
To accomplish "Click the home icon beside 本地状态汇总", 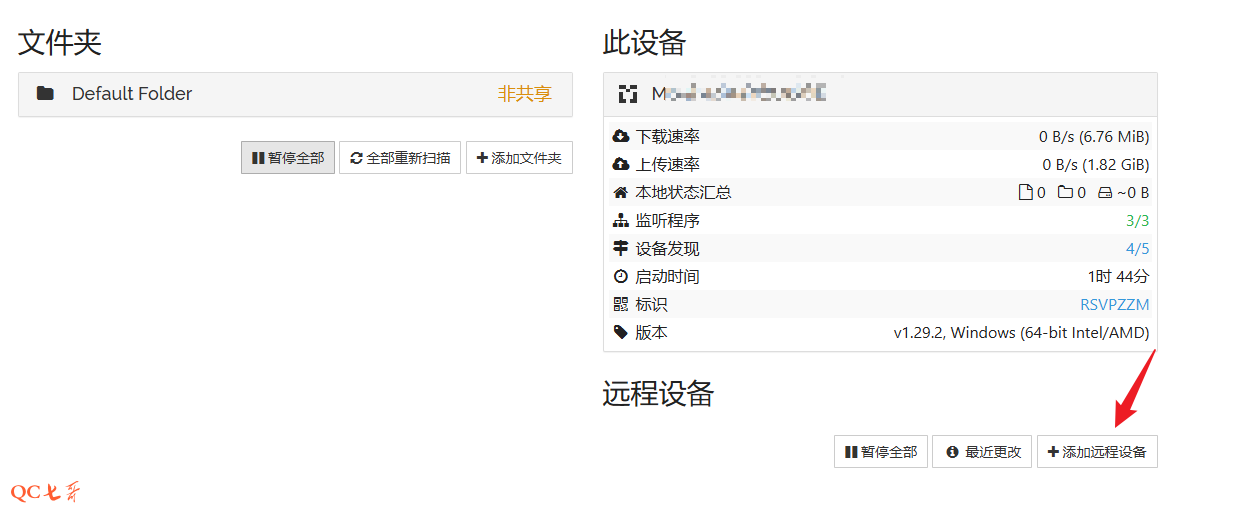I will pyautogui.click(x=621, y=192).
